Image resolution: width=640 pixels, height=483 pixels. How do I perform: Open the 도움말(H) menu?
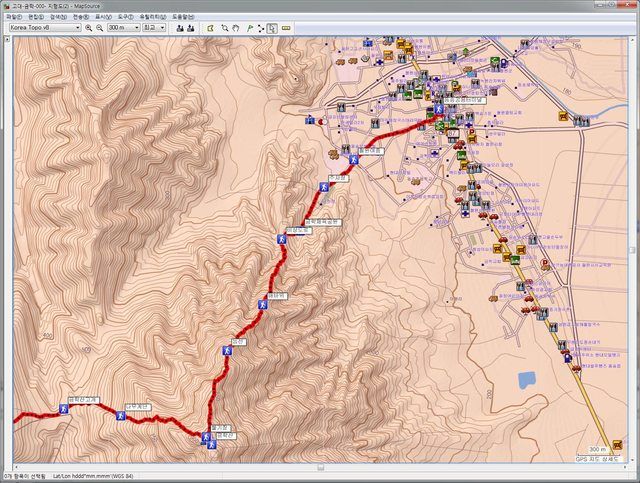pos(182,17)
